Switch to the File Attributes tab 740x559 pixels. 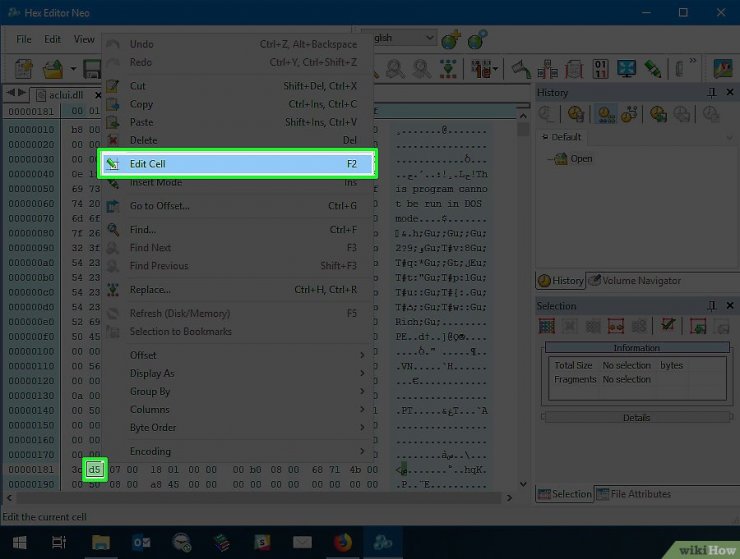pyautogui.click(x=634, y=494)
